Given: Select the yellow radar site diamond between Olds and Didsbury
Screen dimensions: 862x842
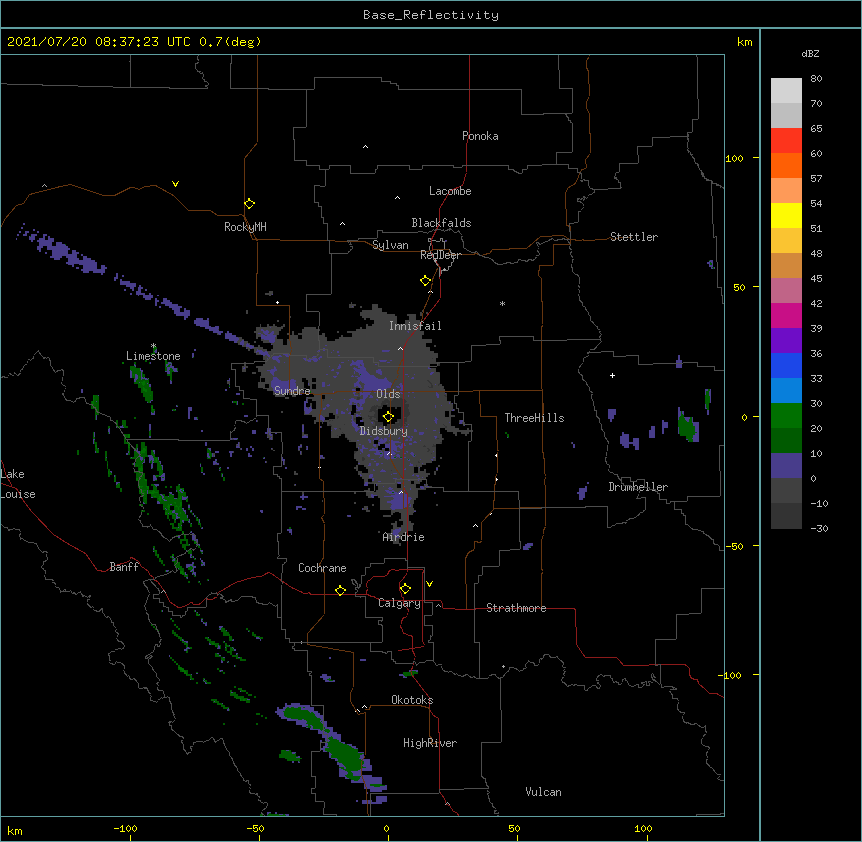Looking at the screenshot, I should click(389, 417).
